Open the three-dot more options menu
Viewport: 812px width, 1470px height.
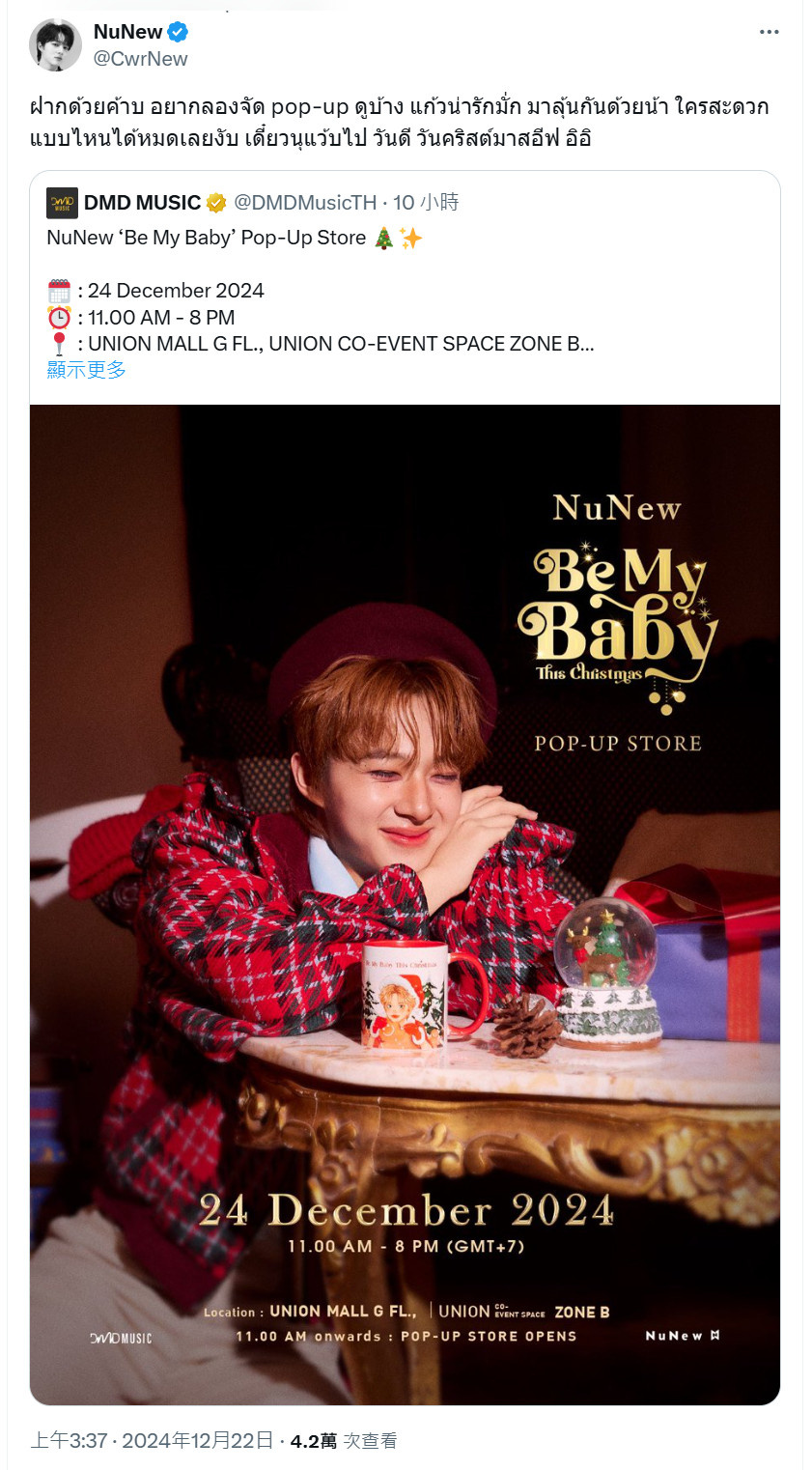click(769, 32)
